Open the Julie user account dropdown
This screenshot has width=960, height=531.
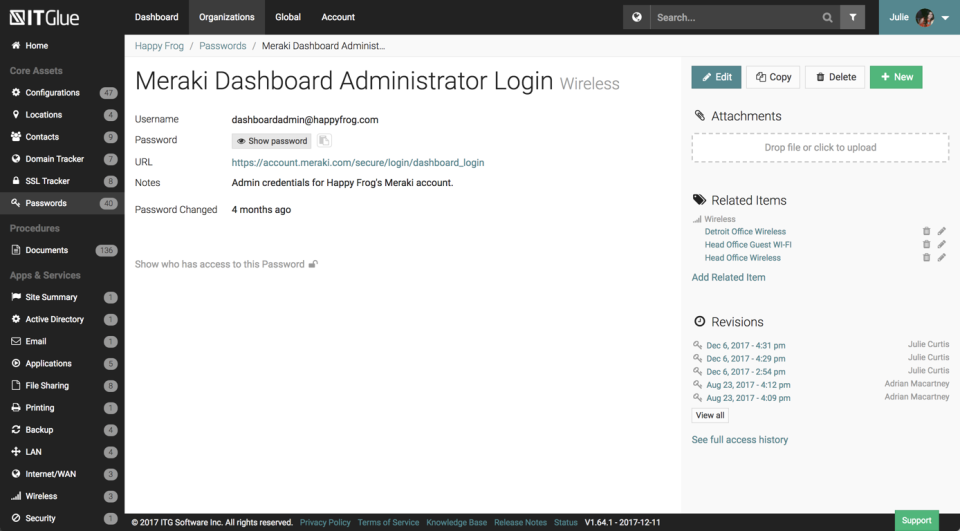918,17
